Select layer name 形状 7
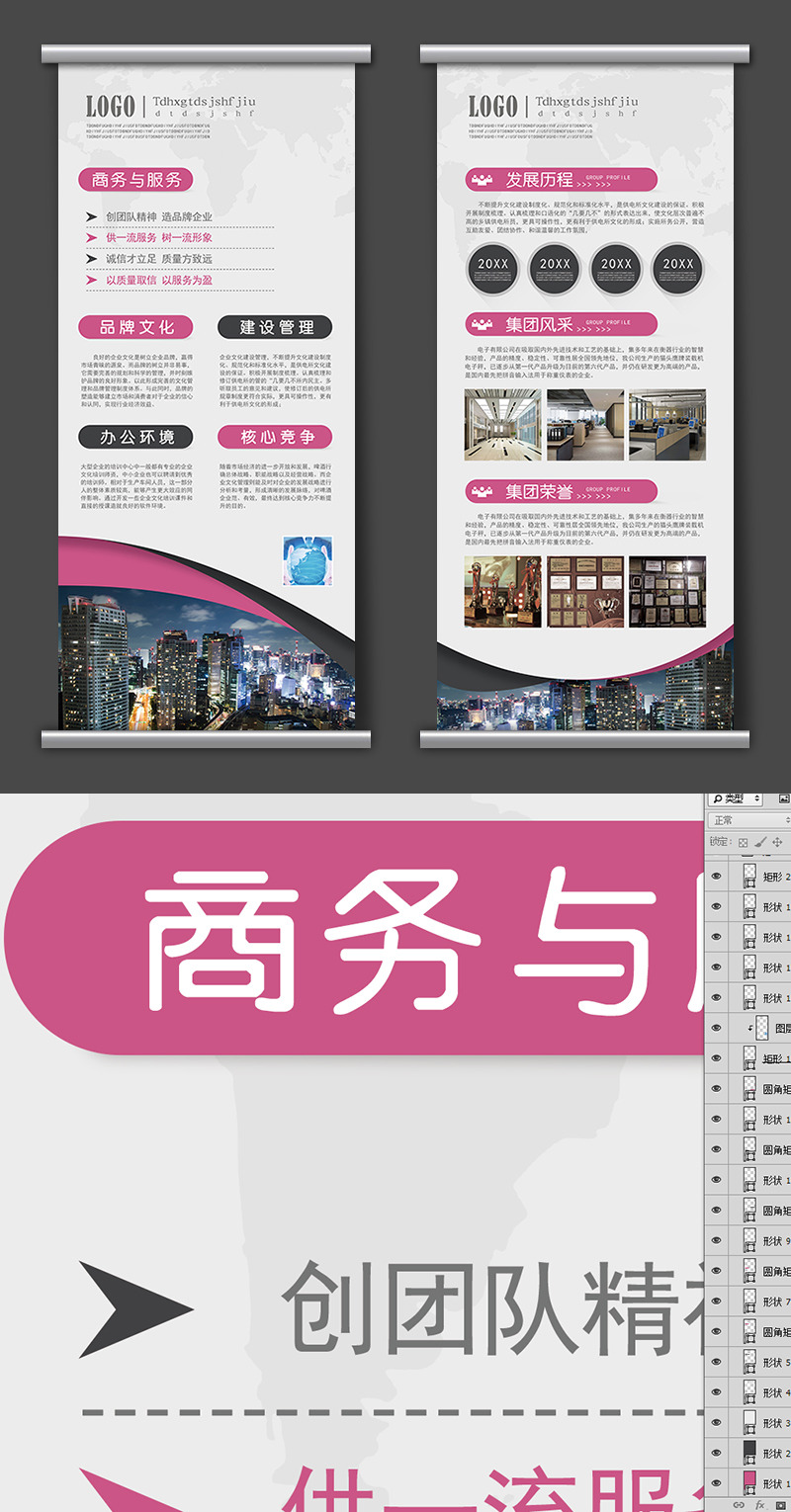This screenshot has height=1512, width=791. pos(777,1302)
